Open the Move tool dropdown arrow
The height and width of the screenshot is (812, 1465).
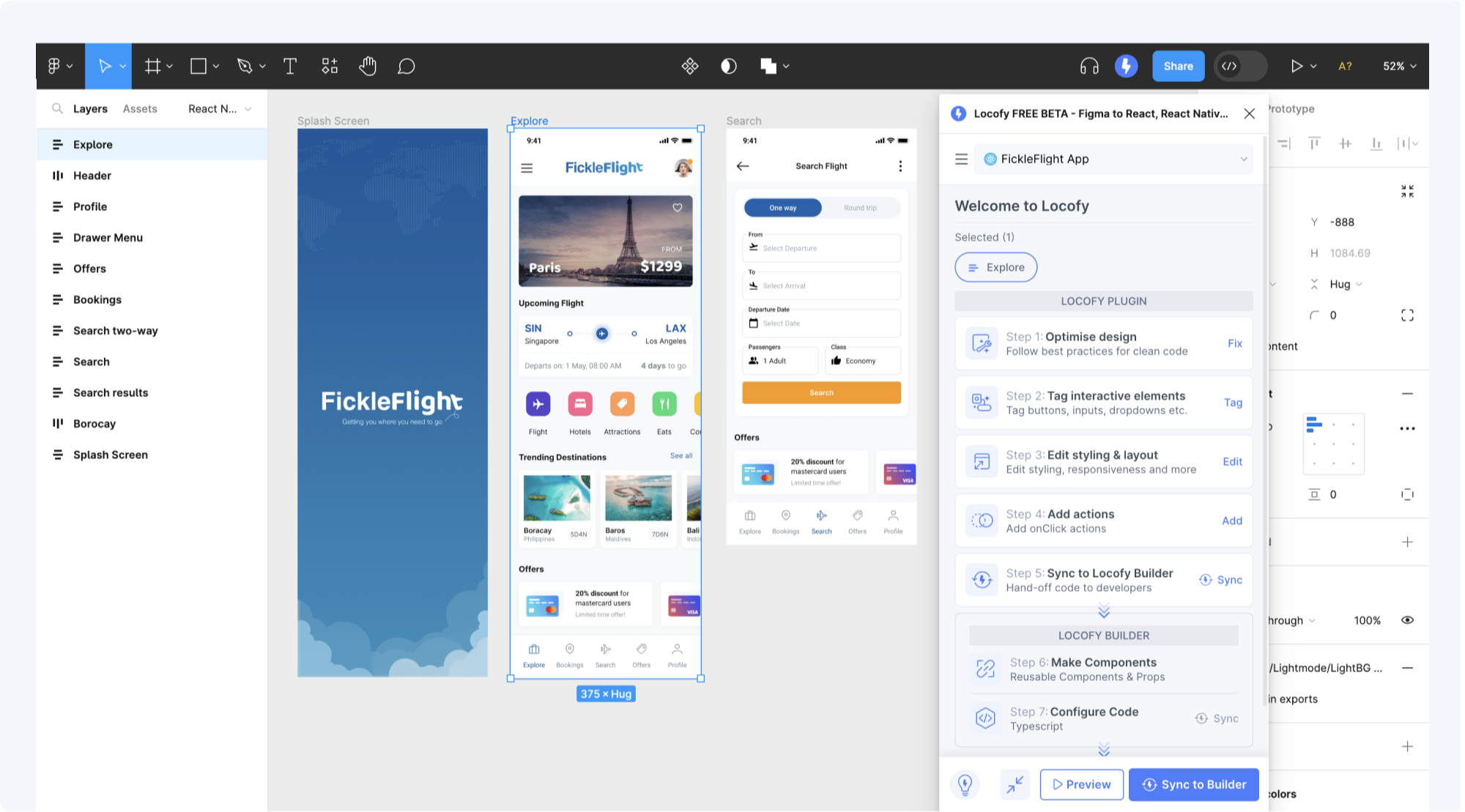click(122, 66)
